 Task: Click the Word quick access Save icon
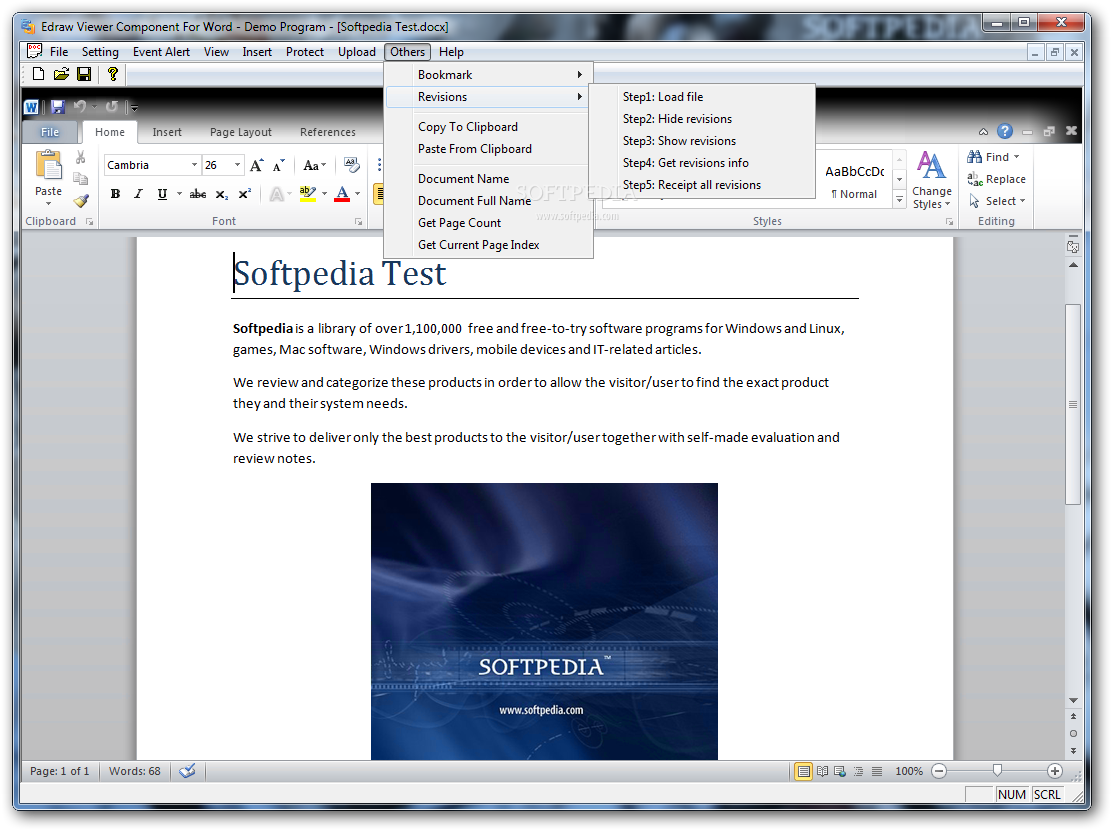tap(58, 107)
